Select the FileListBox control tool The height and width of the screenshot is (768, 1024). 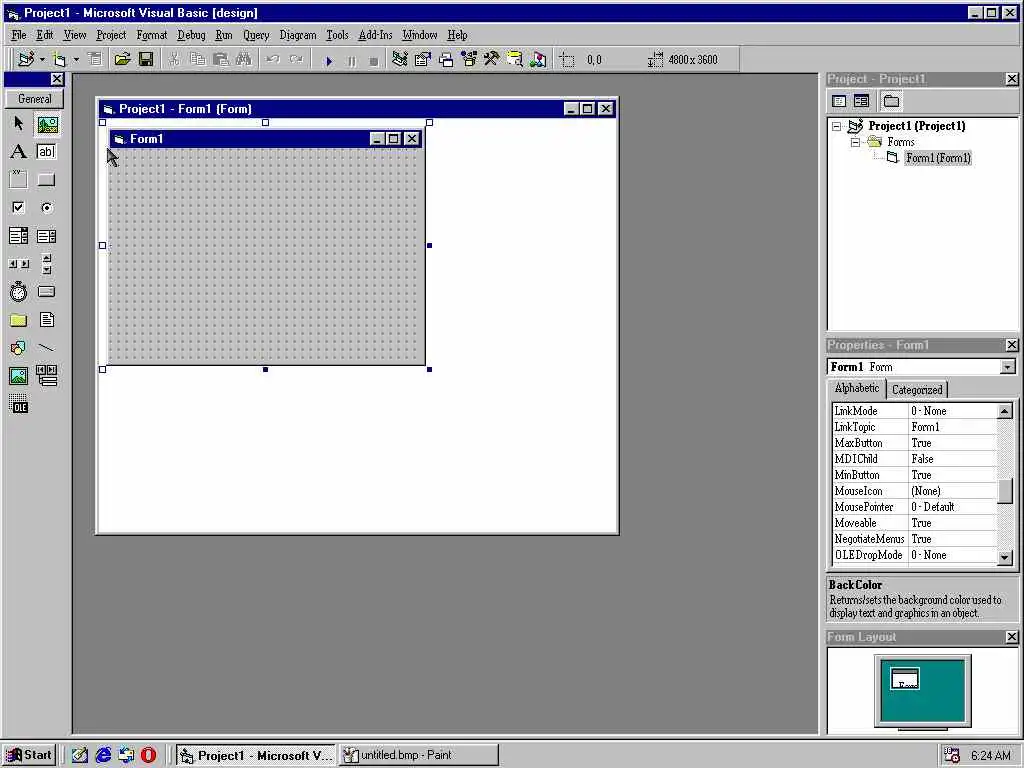(x=46, y=320)
